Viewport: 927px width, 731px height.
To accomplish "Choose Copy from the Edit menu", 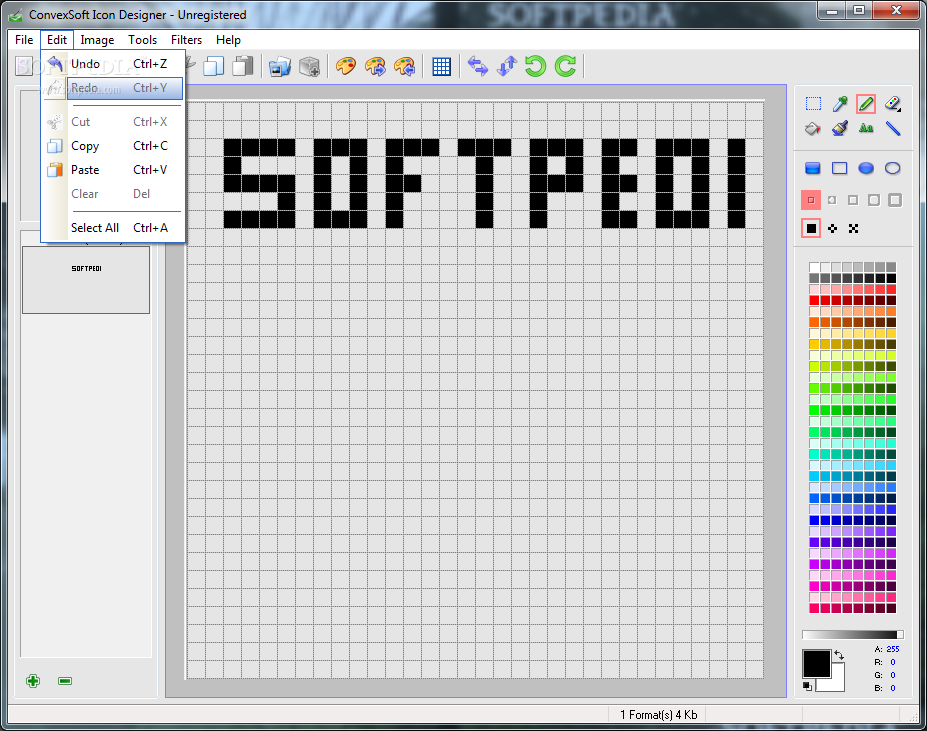I will click(114, 146).
